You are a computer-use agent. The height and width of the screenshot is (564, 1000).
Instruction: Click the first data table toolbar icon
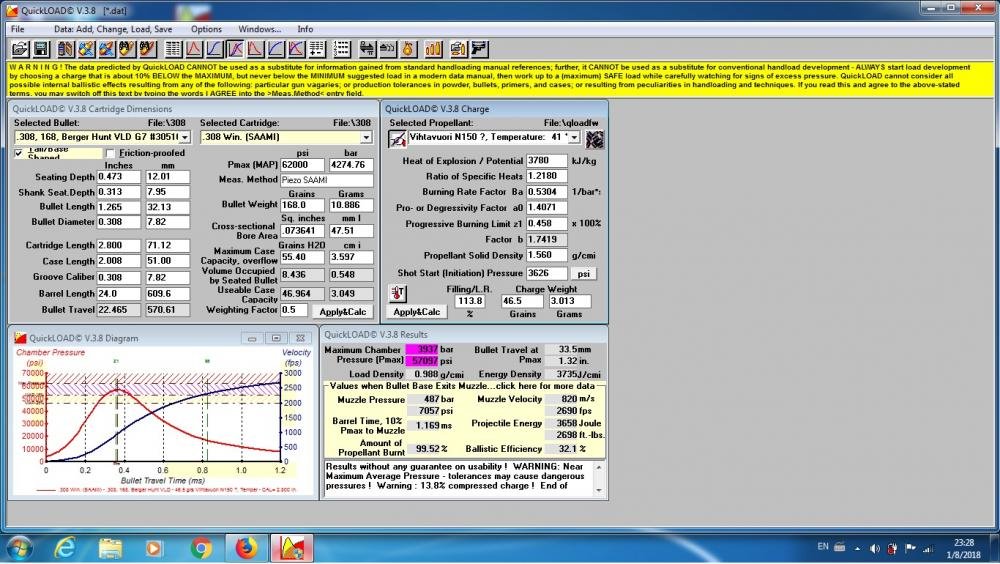(172, 48)
